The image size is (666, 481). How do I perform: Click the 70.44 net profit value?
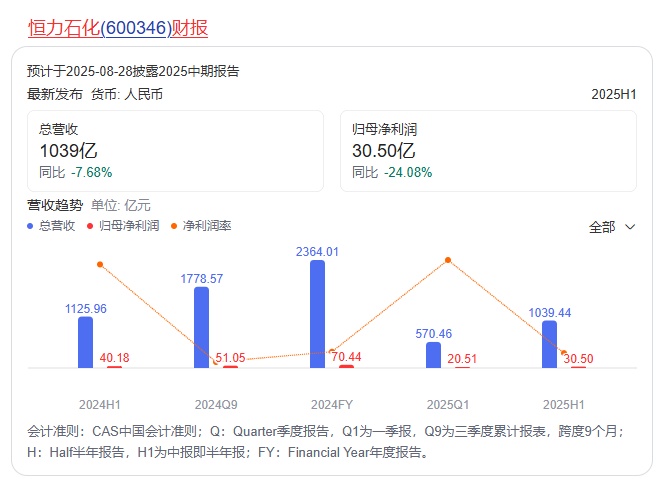(346, 357)
